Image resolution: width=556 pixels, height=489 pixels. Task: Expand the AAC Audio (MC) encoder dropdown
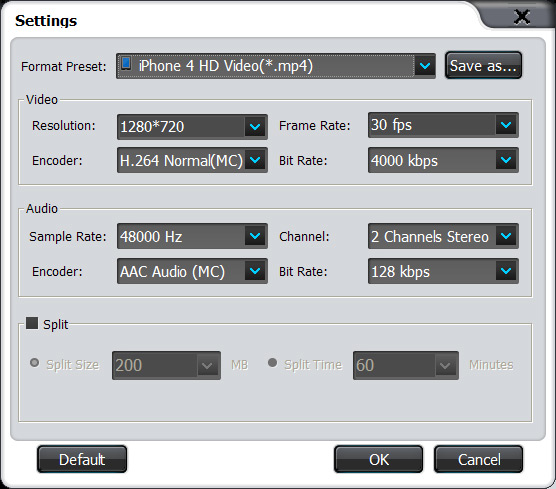click(x=255, y=271)
